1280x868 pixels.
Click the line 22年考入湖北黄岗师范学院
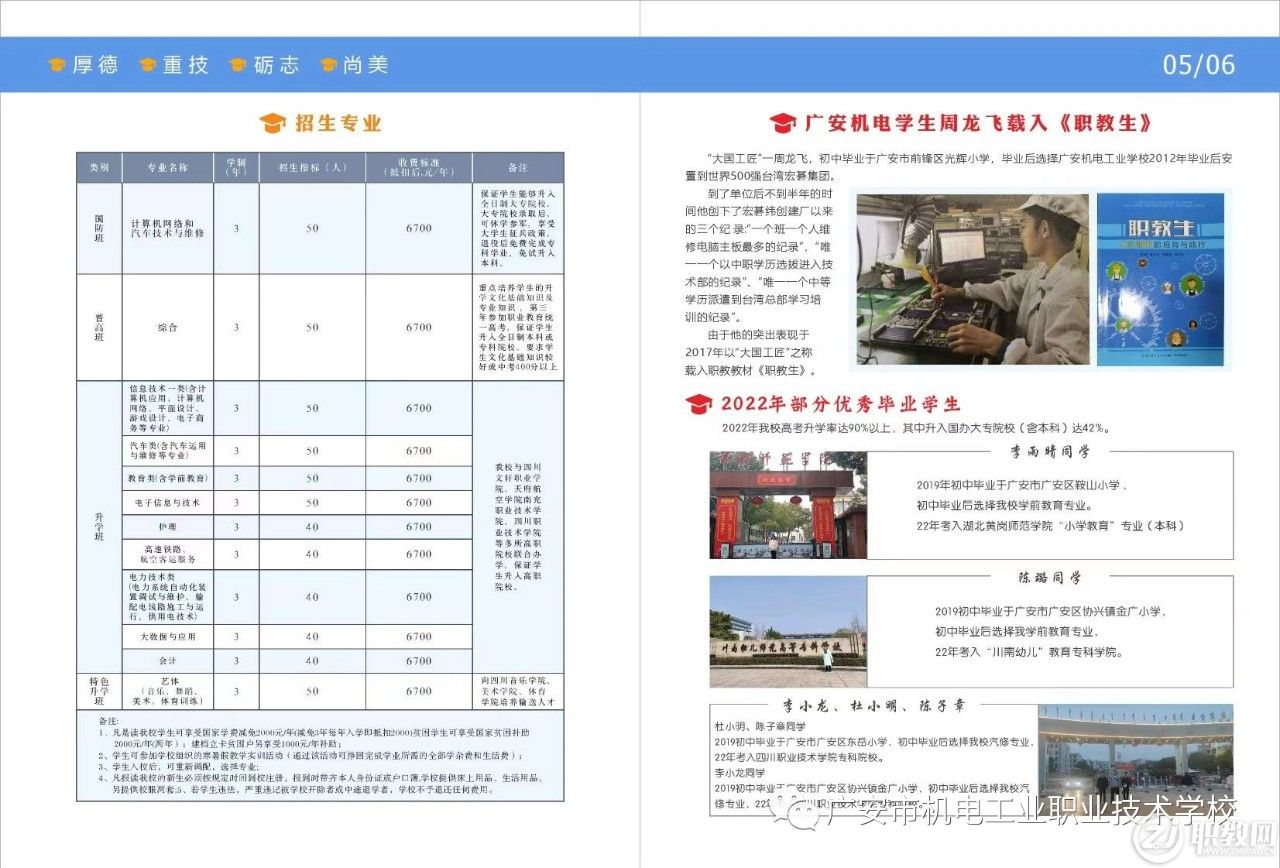[1050, 525]
